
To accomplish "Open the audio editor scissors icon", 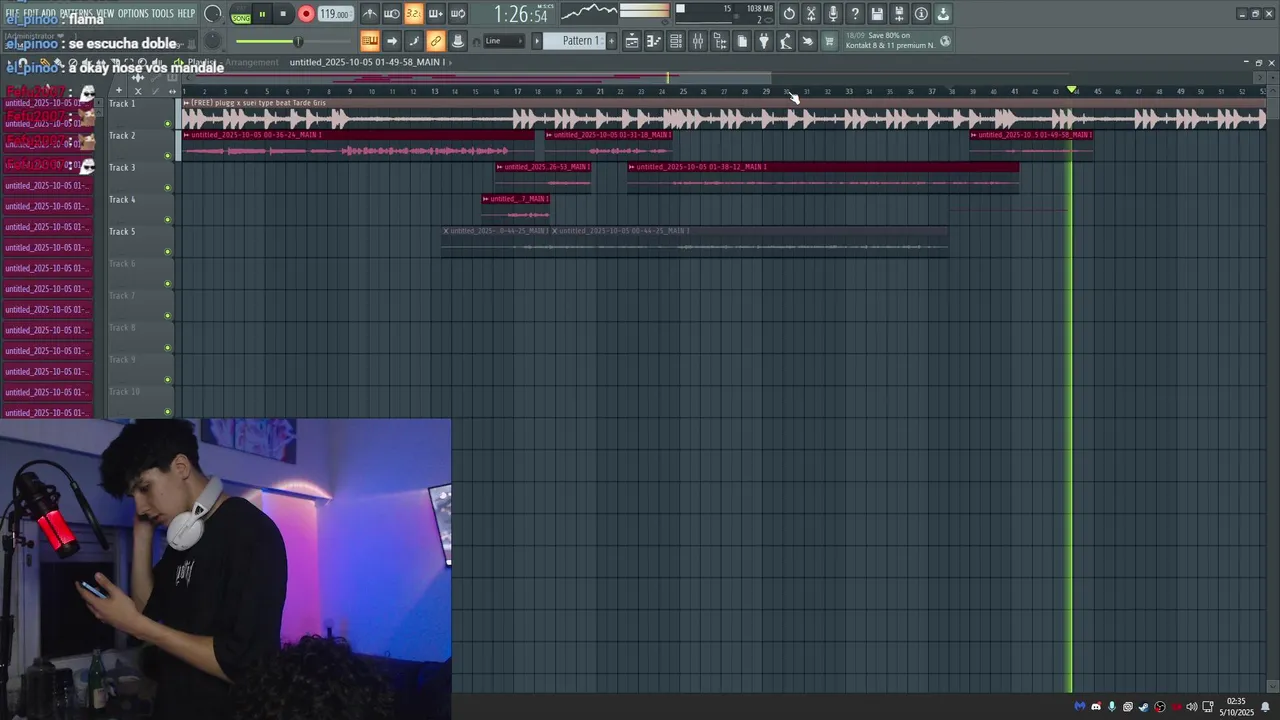I will (811, 14).
